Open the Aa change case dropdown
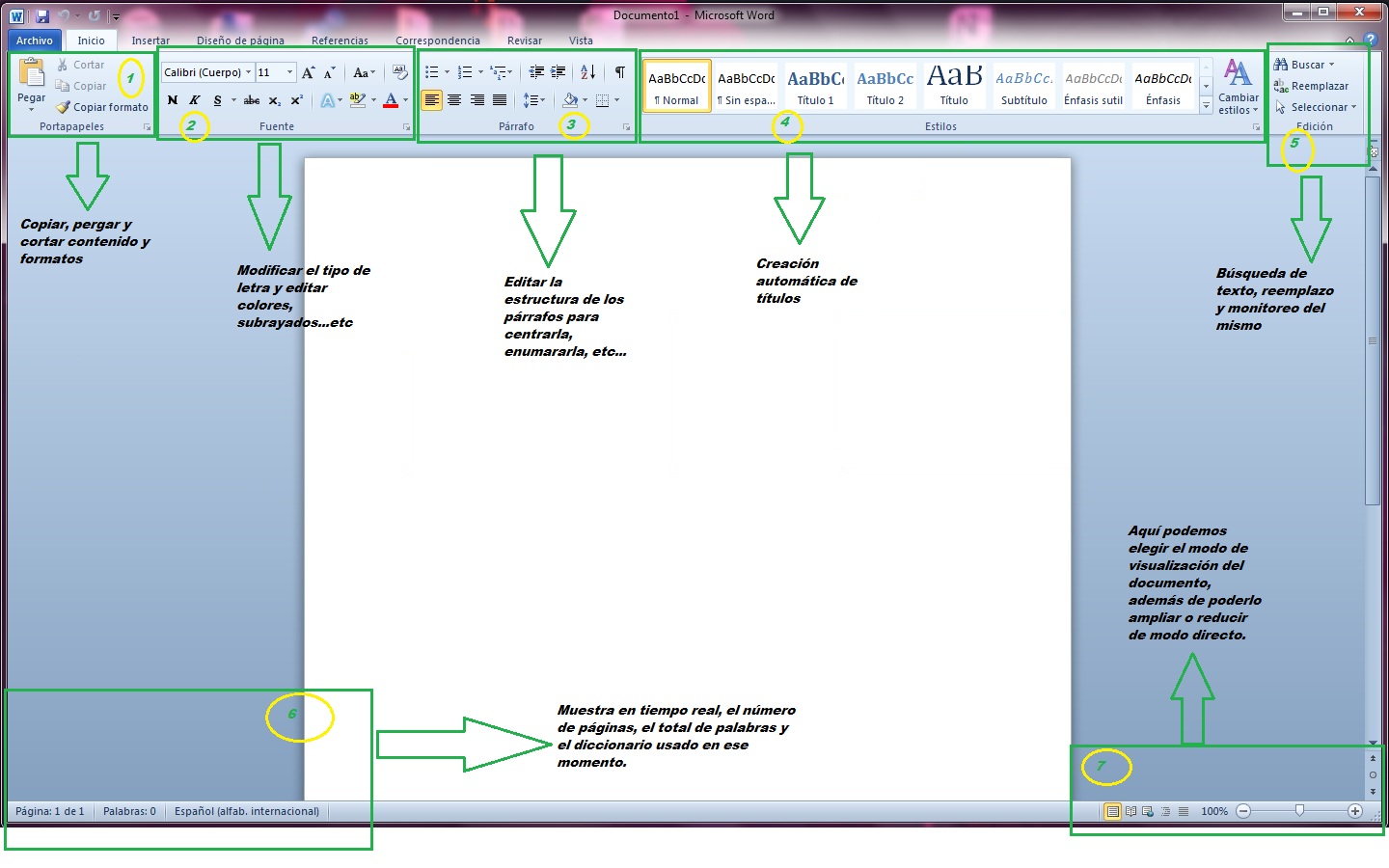 click(x=364, y=72)
